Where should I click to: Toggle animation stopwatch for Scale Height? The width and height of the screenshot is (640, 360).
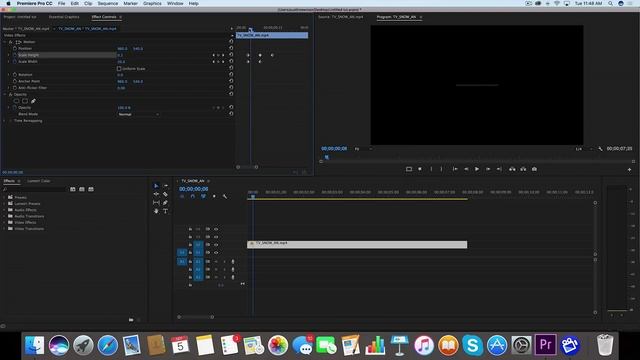click(x=15, y=55)
